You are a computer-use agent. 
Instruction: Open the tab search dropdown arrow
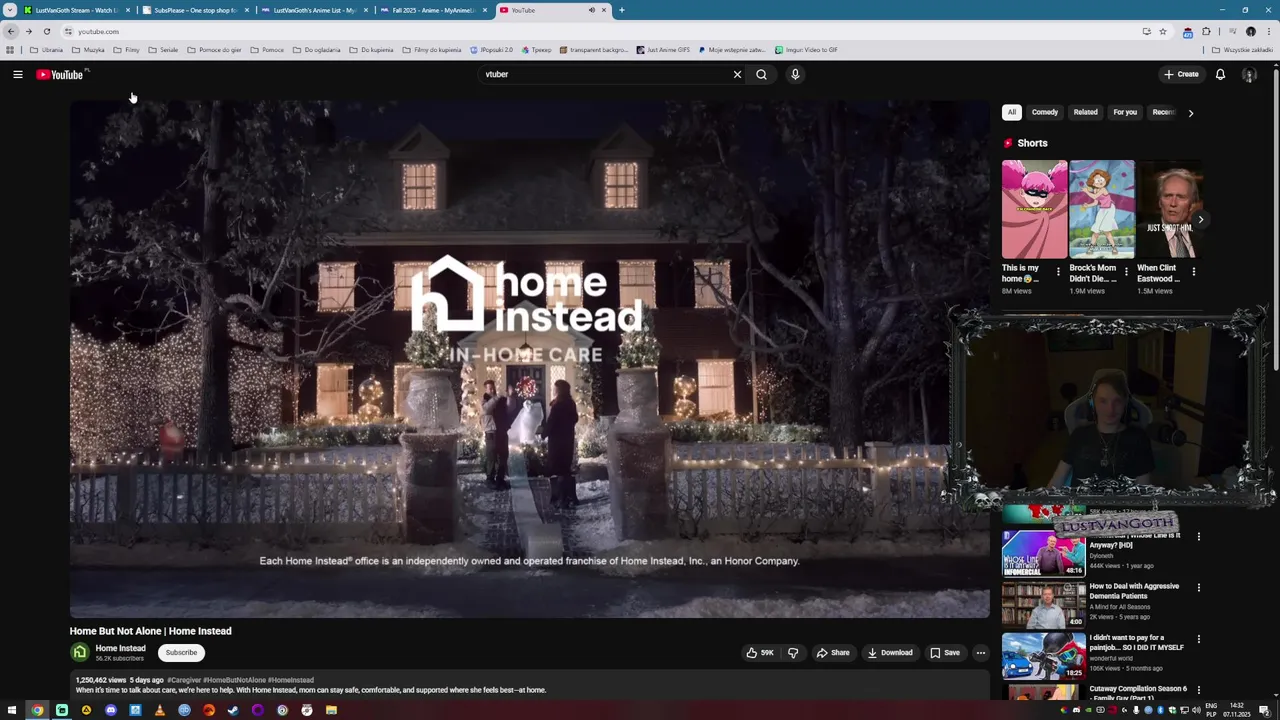(10, 10)
